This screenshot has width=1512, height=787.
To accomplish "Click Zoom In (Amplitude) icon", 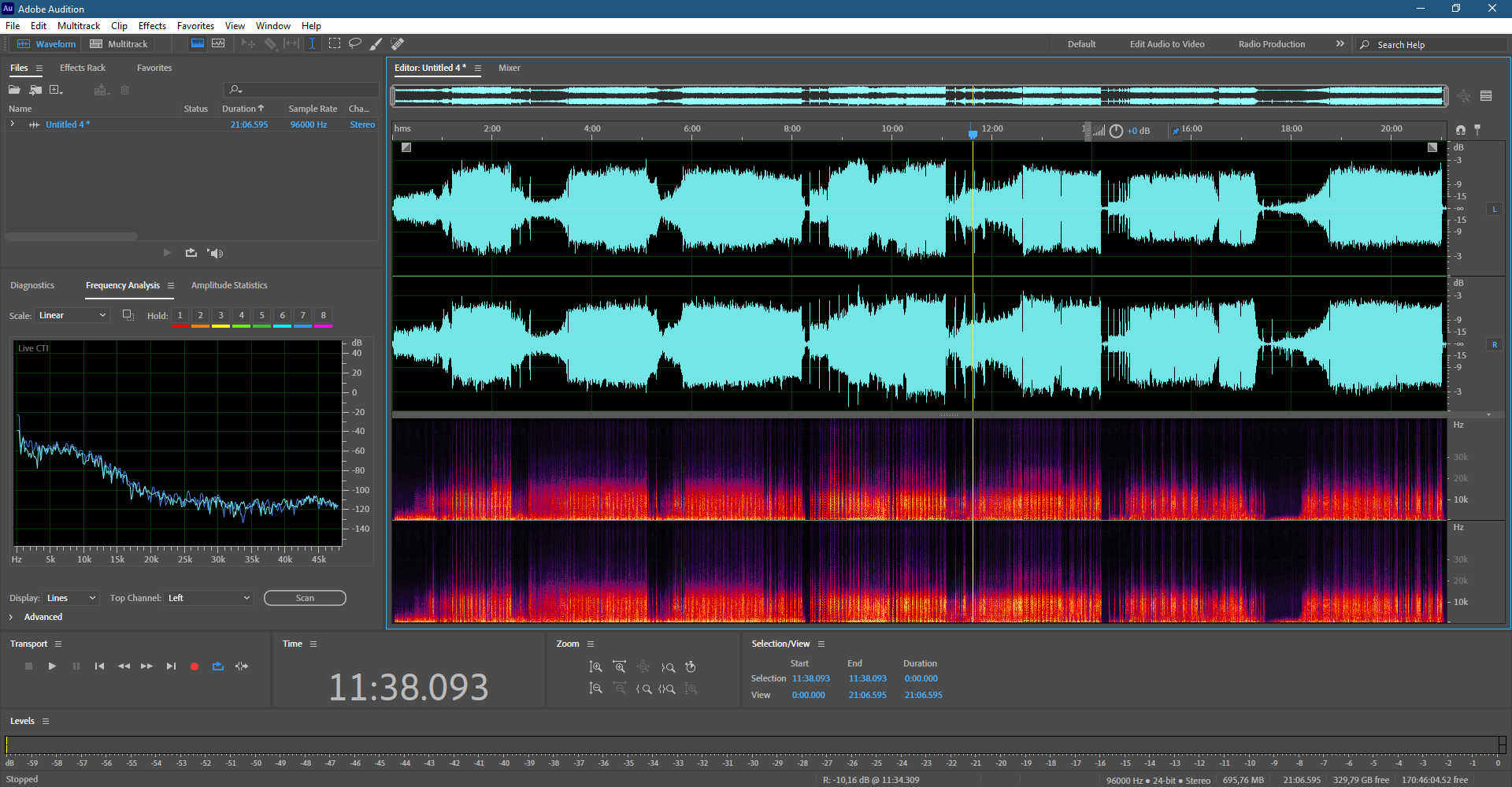I will click(596, 667).
